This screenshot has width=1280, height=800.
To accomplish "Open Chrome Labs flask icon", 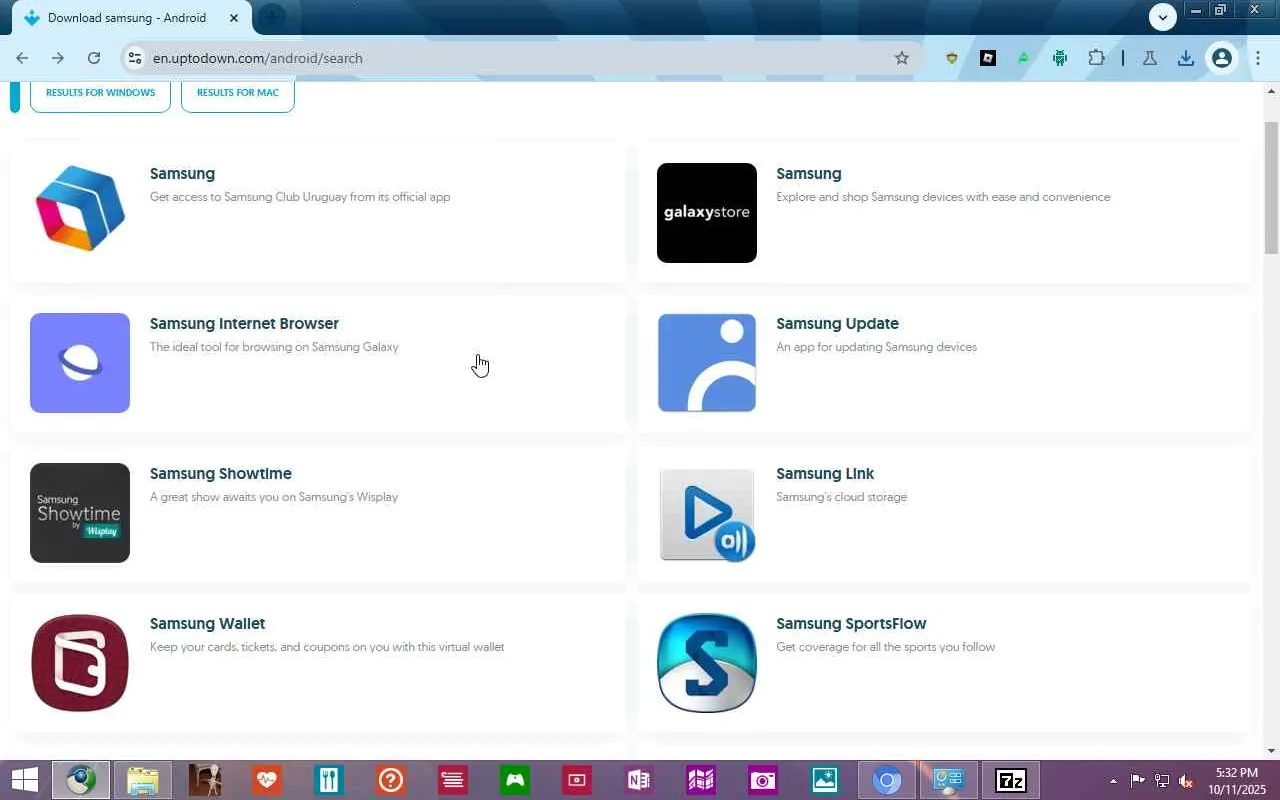I will (x=1150, y=58).
